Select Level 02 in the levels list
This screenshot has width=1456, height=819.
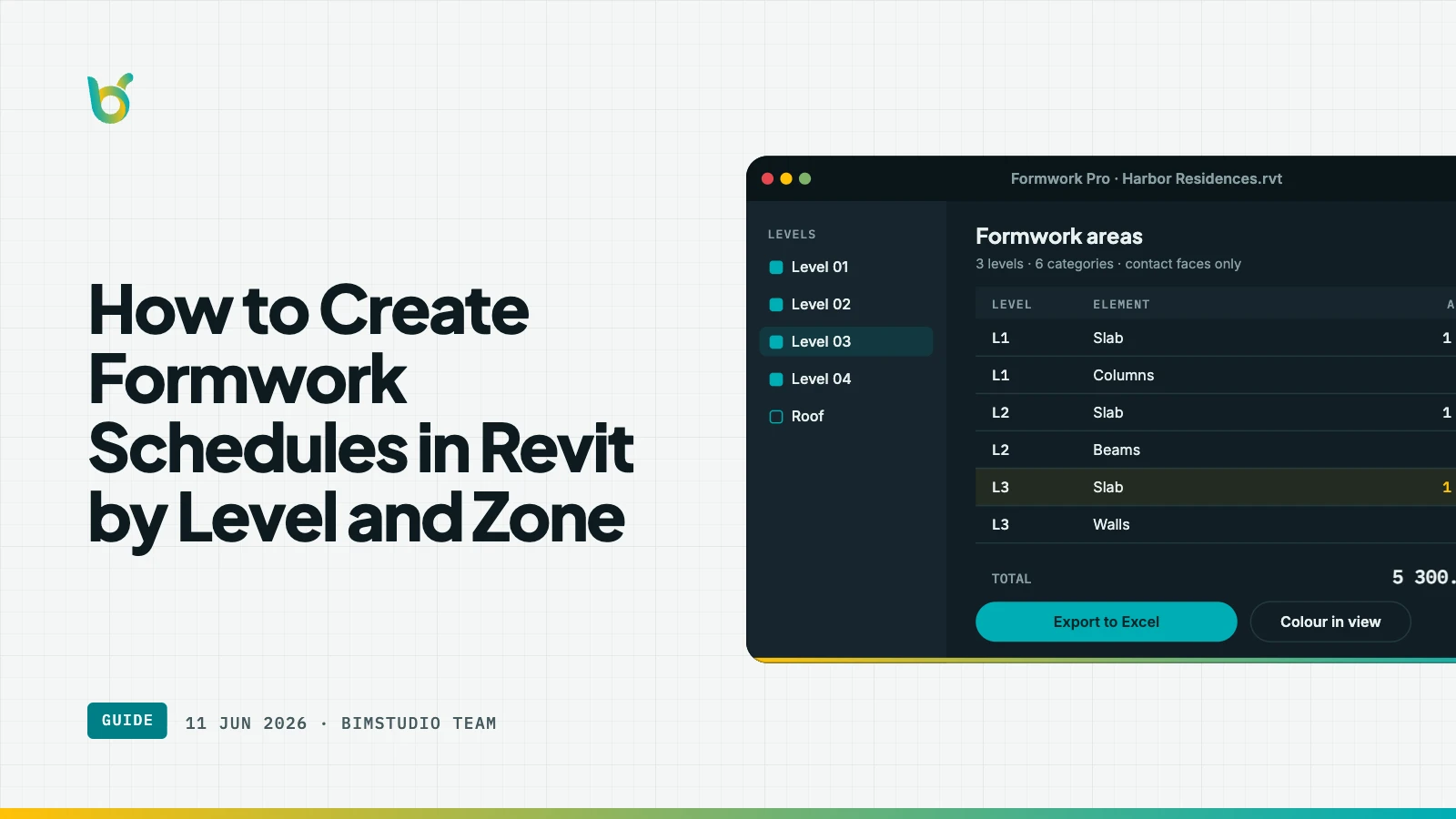pyautogui.click(x=846, y=304)
